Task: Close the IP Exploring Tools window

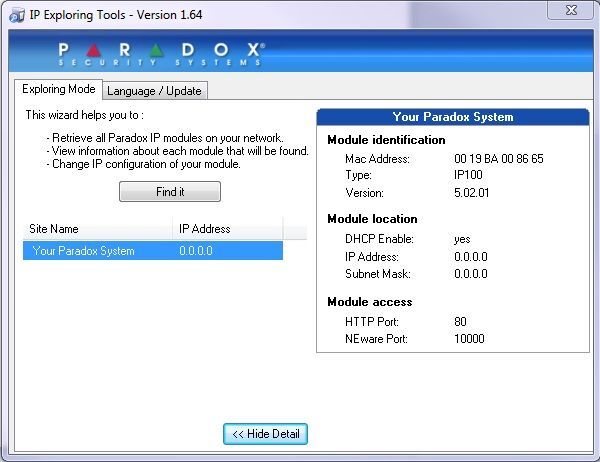Action: tap(569, 11)
